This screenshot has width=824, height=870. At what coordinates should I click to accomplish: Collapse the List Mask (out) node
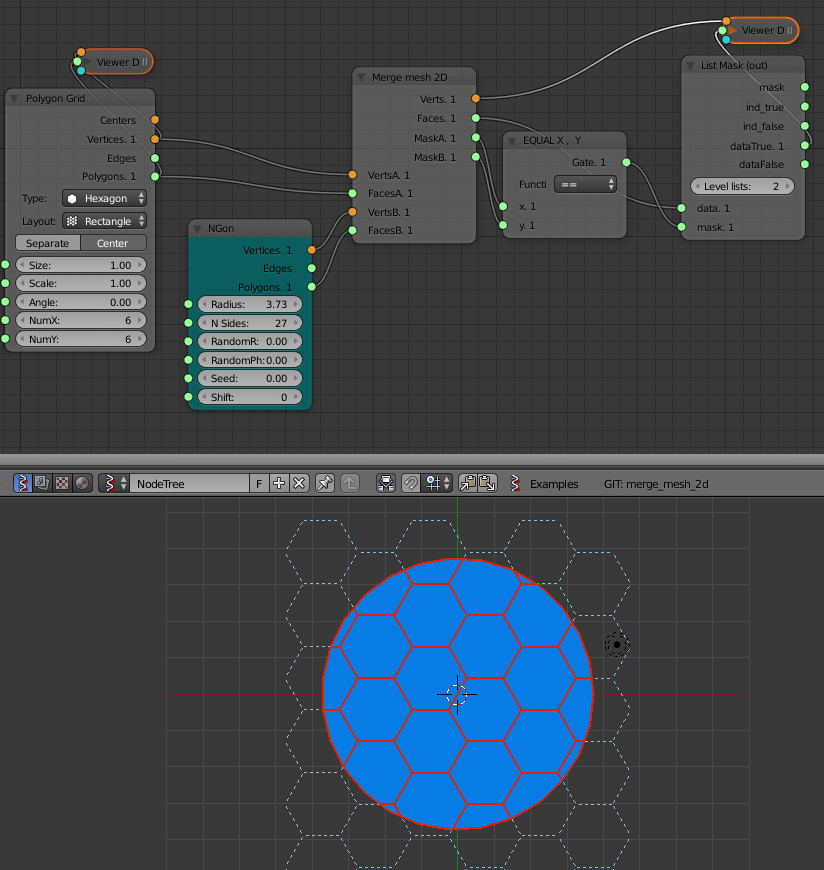(x=690, y=65)
